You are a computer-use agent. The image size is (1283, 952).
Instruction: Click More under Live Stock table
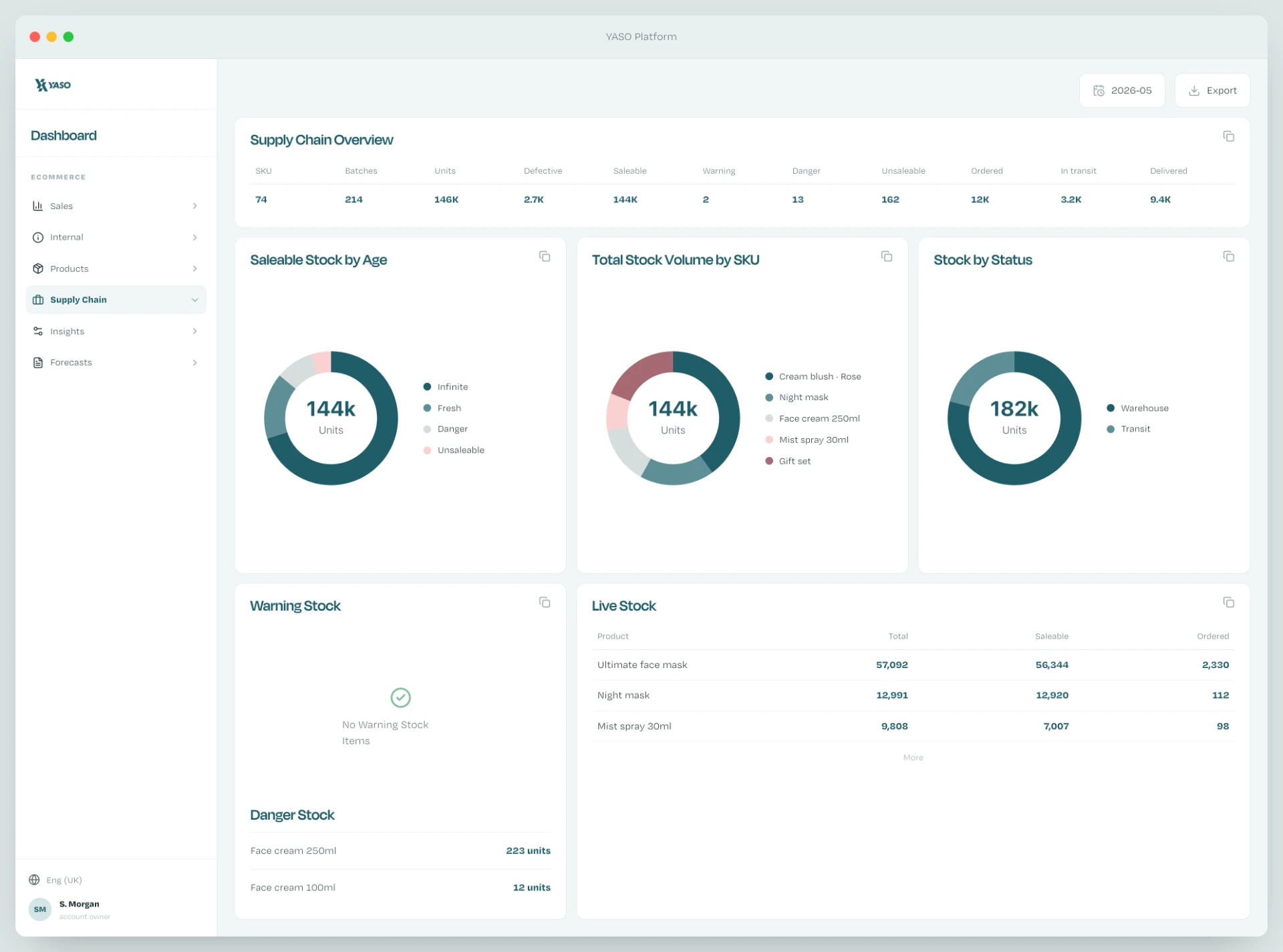[913, 758]
